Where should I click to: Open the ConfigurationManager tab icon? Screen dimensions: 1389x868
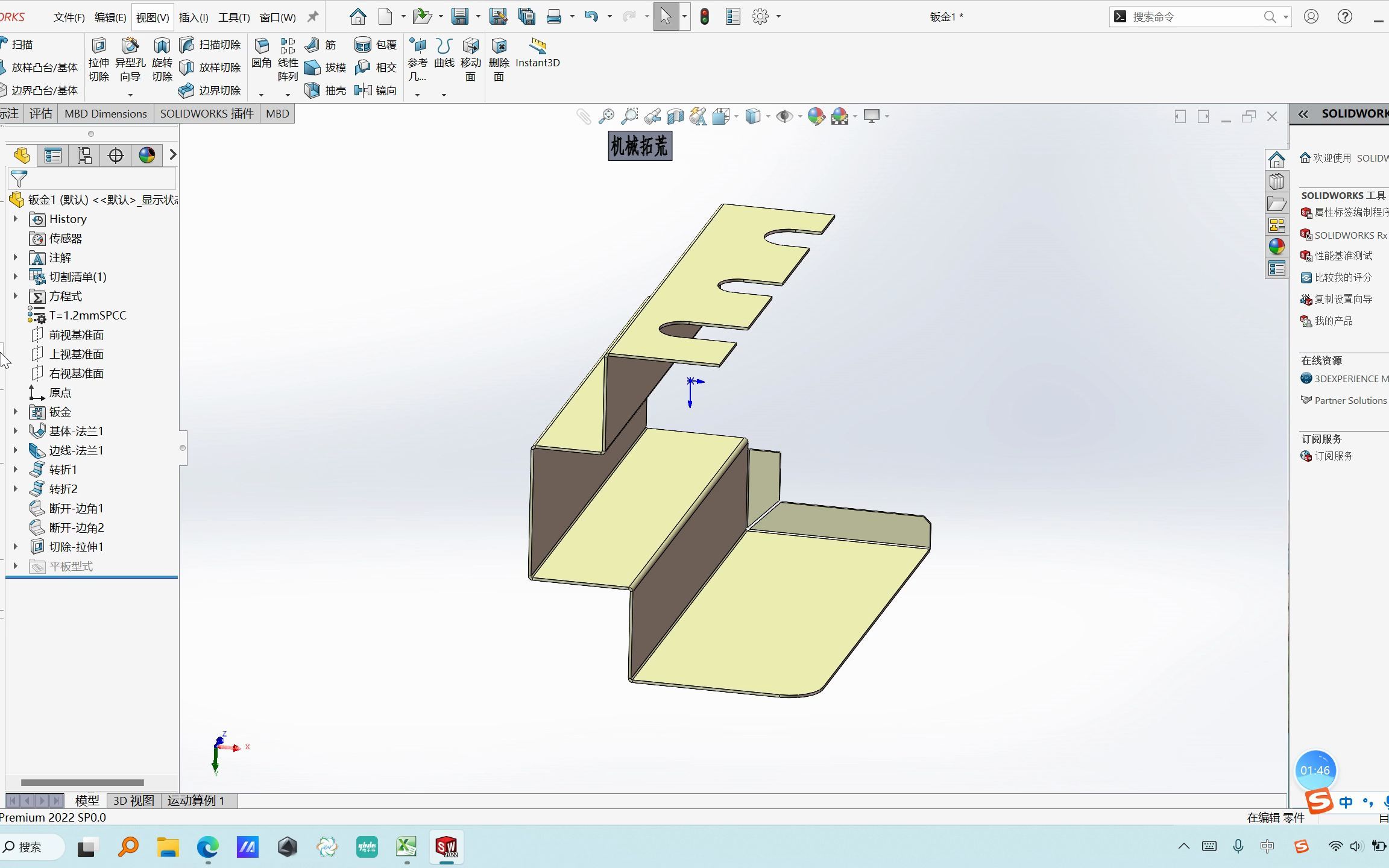[x=84, y=156]
